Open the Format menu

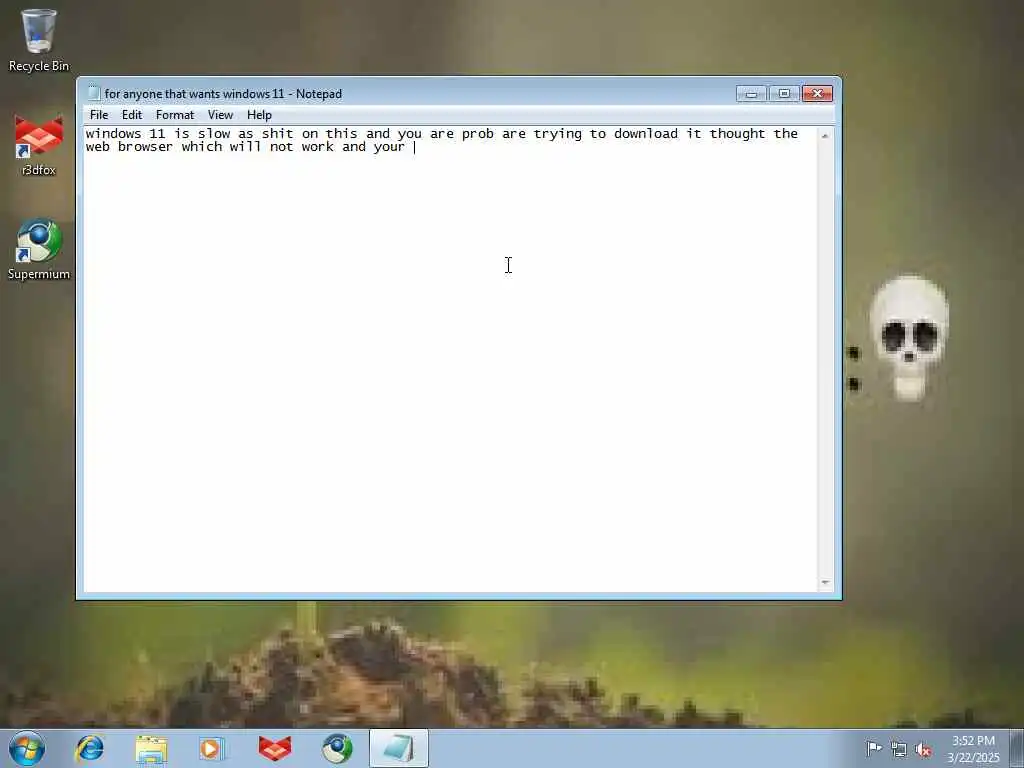175,115
